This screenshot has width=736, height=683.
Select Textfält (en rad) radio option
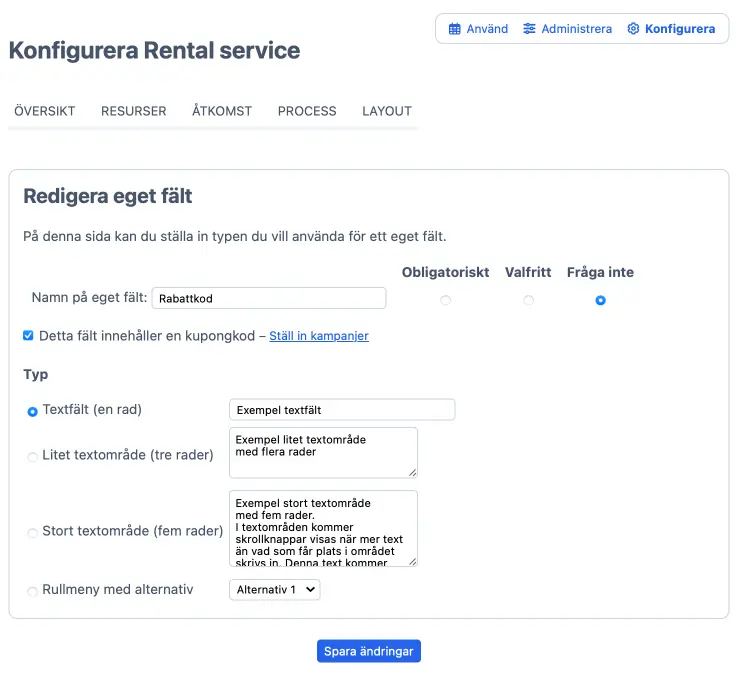(x=32, y=412)
